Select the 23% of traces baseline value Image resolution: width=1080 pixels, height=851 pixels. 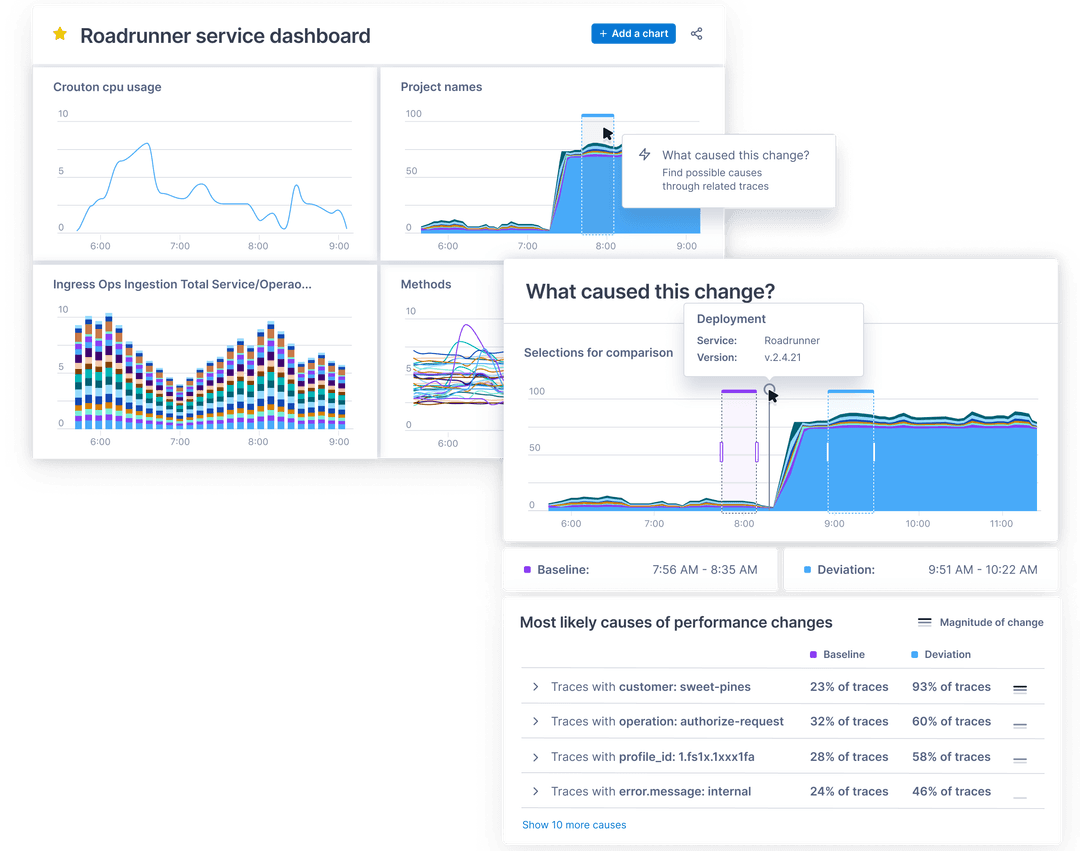click(x=849, y=686)
